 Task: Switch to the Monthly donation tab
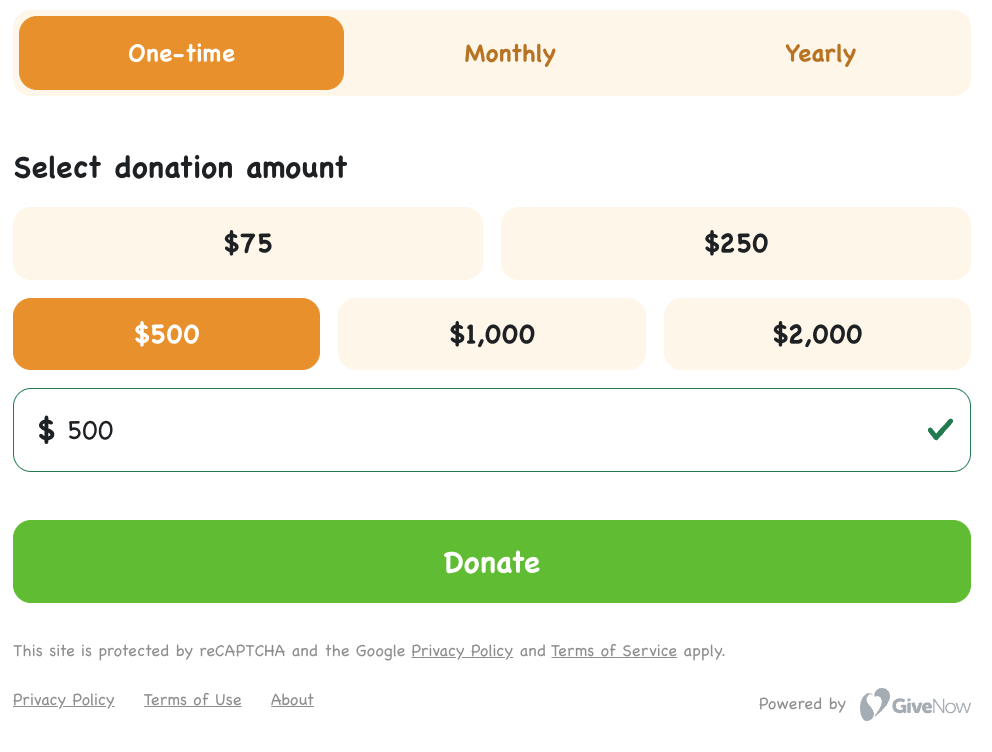(x=510, y=53)
